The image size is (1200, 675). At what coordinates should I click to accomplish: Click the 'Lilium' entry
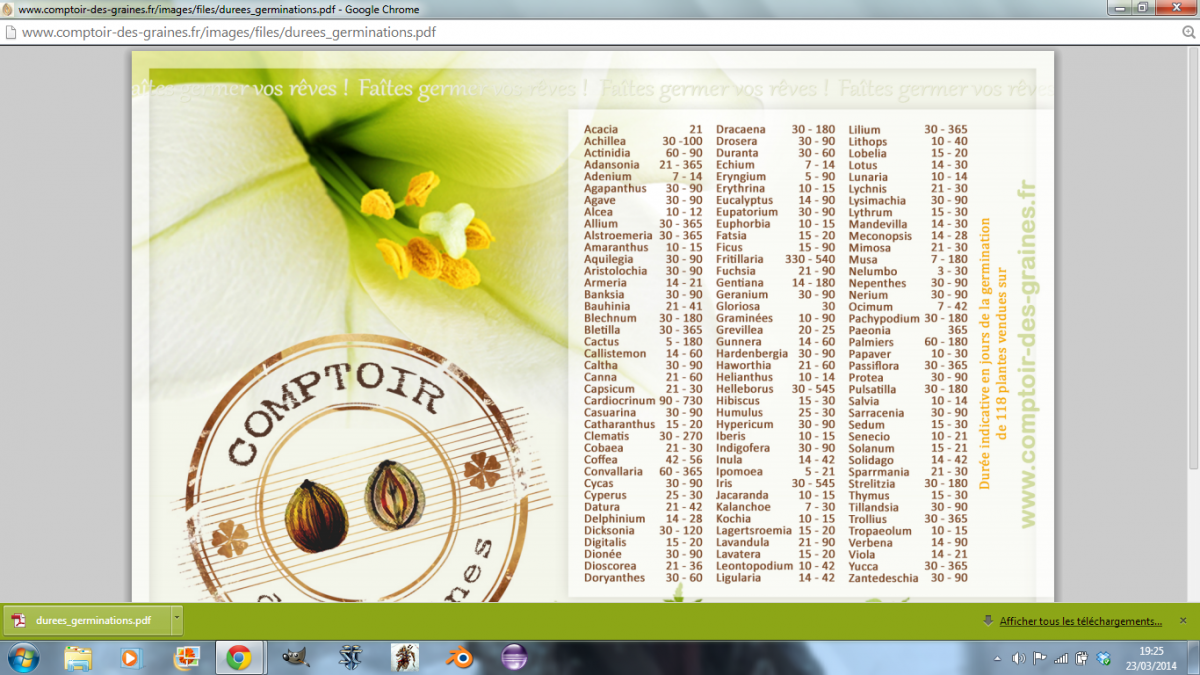click(x=864, y=130)
